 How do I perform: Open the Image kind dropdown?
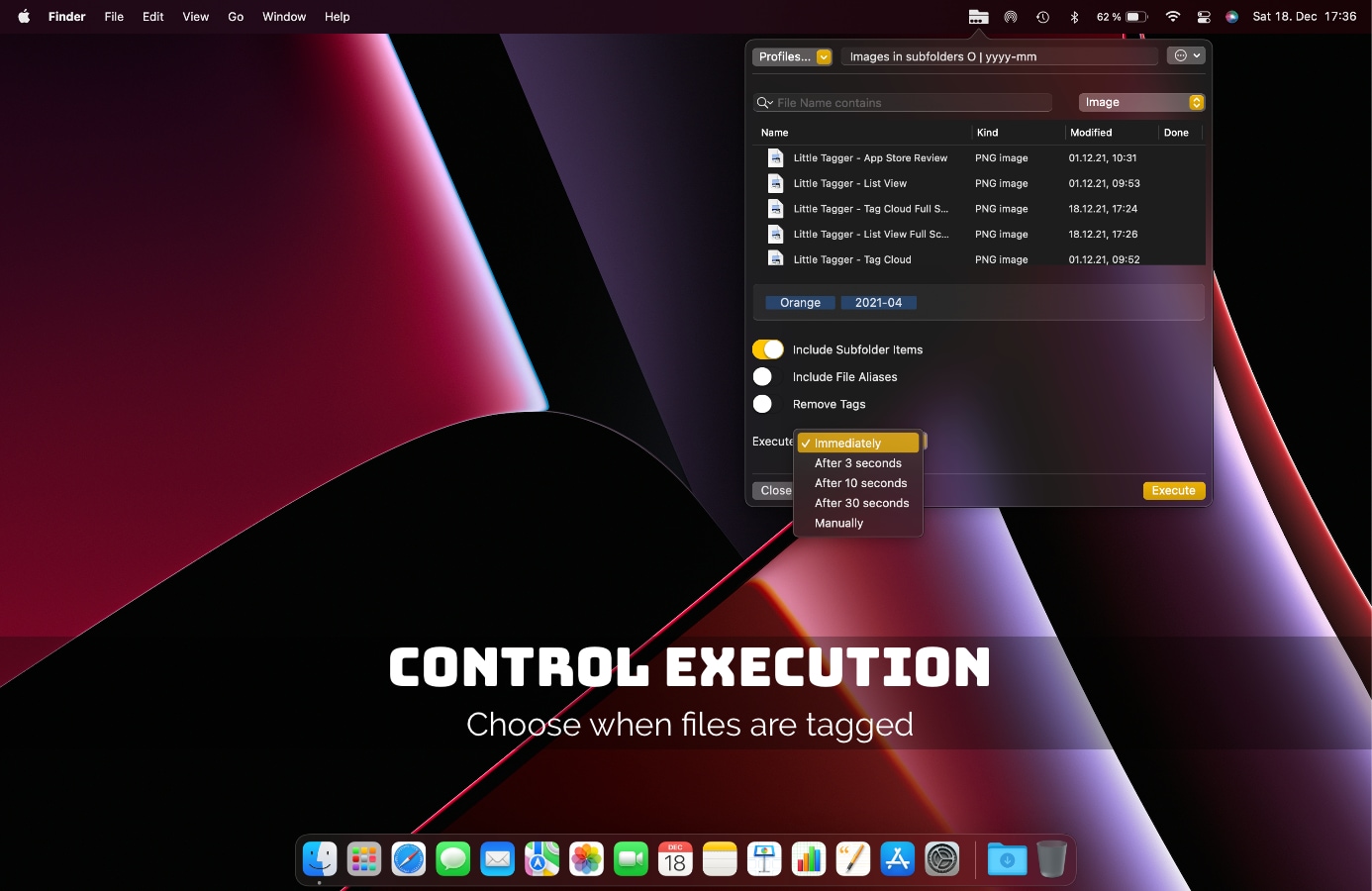pyautogui.click(x=1141, y=102)
